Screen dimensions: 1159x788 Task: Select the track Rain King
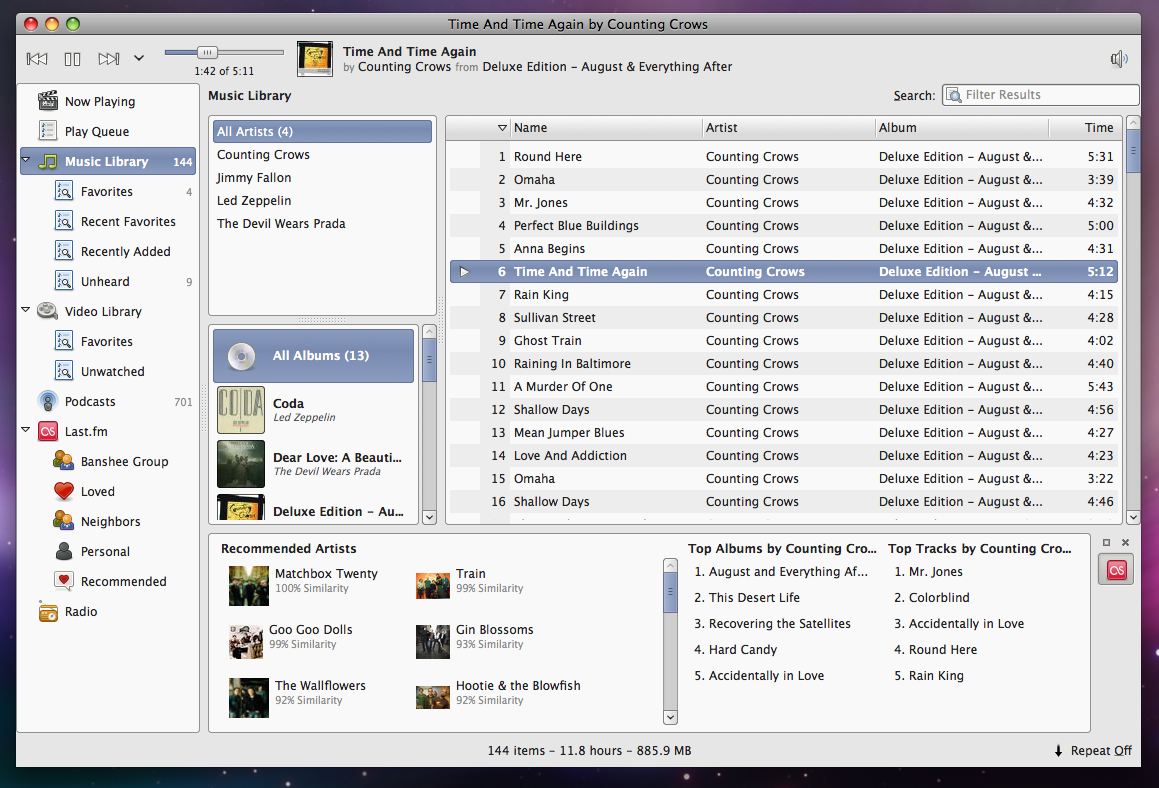[784, 294]
